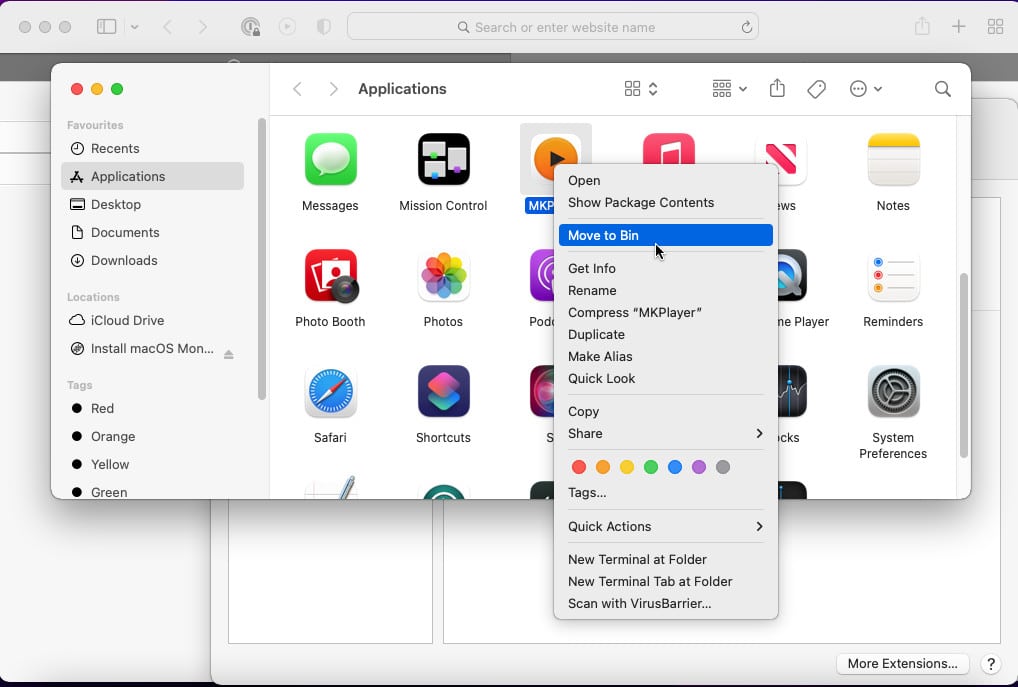Image resolution: width=1018 pixels, height=687 pixels.
Task: Select the Reminders app icon
Action: pos(893,275)
